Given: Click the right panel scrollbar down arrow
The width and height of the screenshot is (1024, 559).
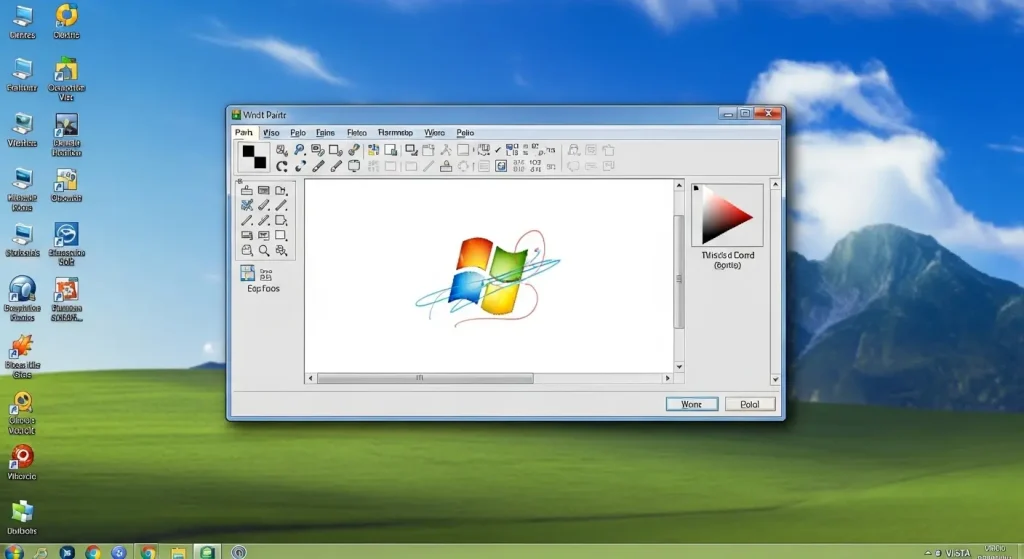Looking at the screenshot, I should pyautogui.click(x=775, y=379).
